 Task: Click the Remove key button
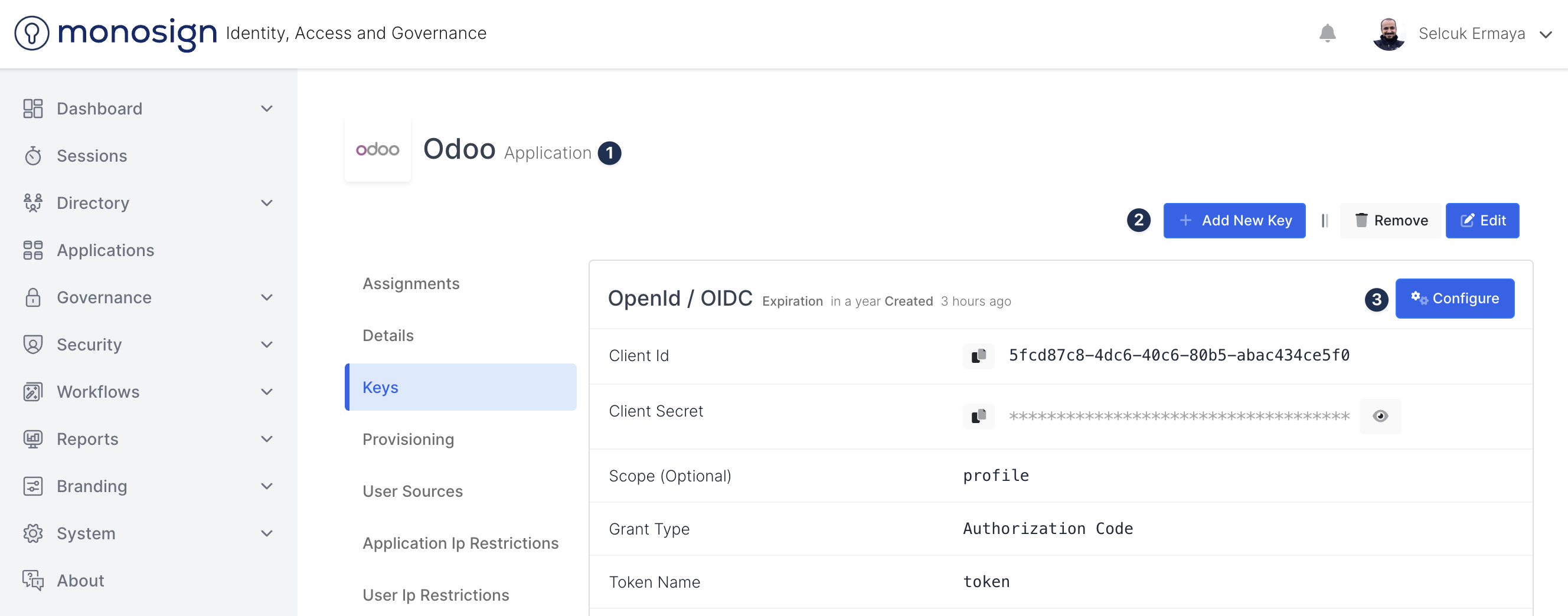click(x=1391, y=221)
